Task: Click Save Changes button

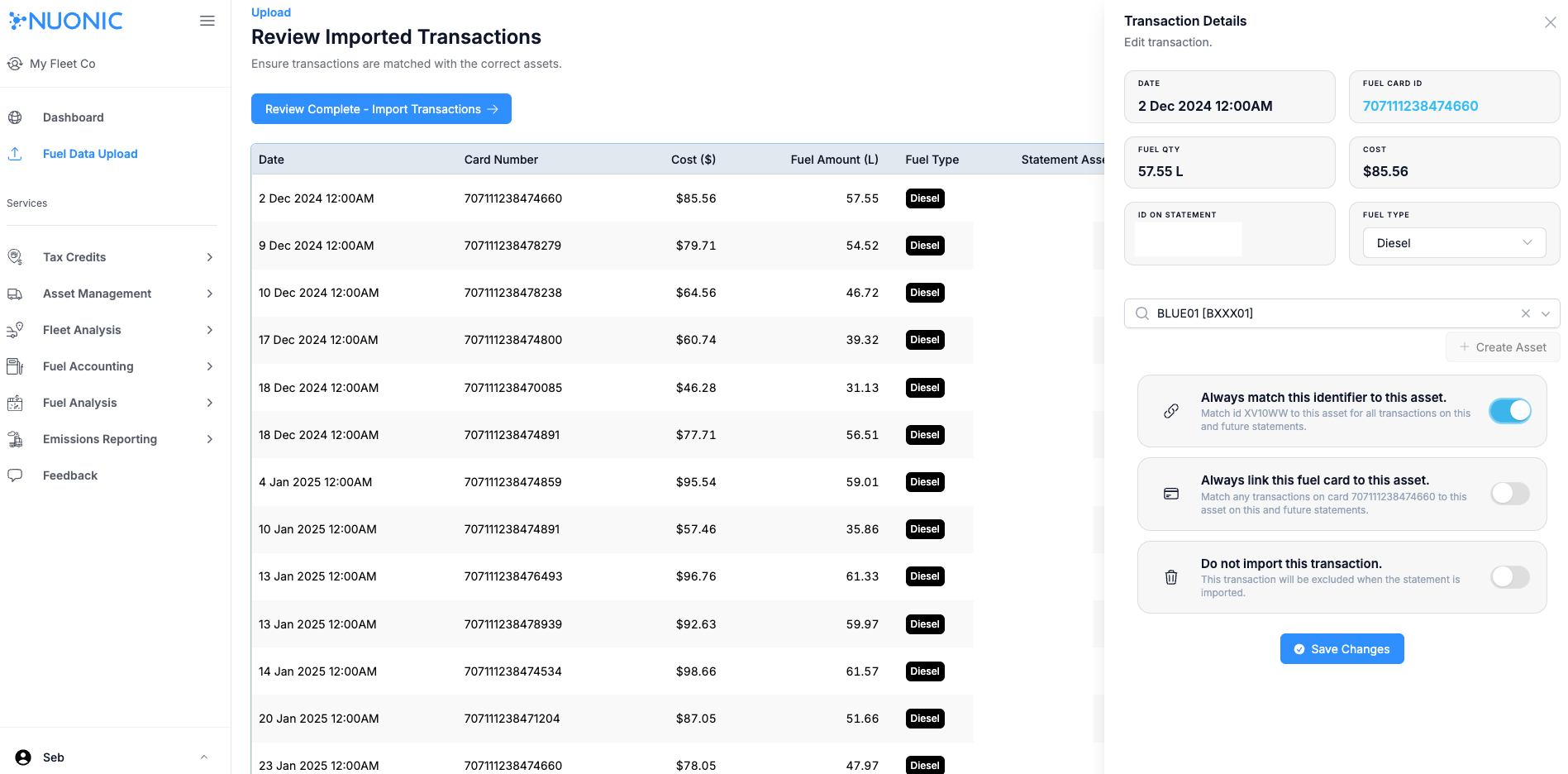Action: tap(1342, 649)
